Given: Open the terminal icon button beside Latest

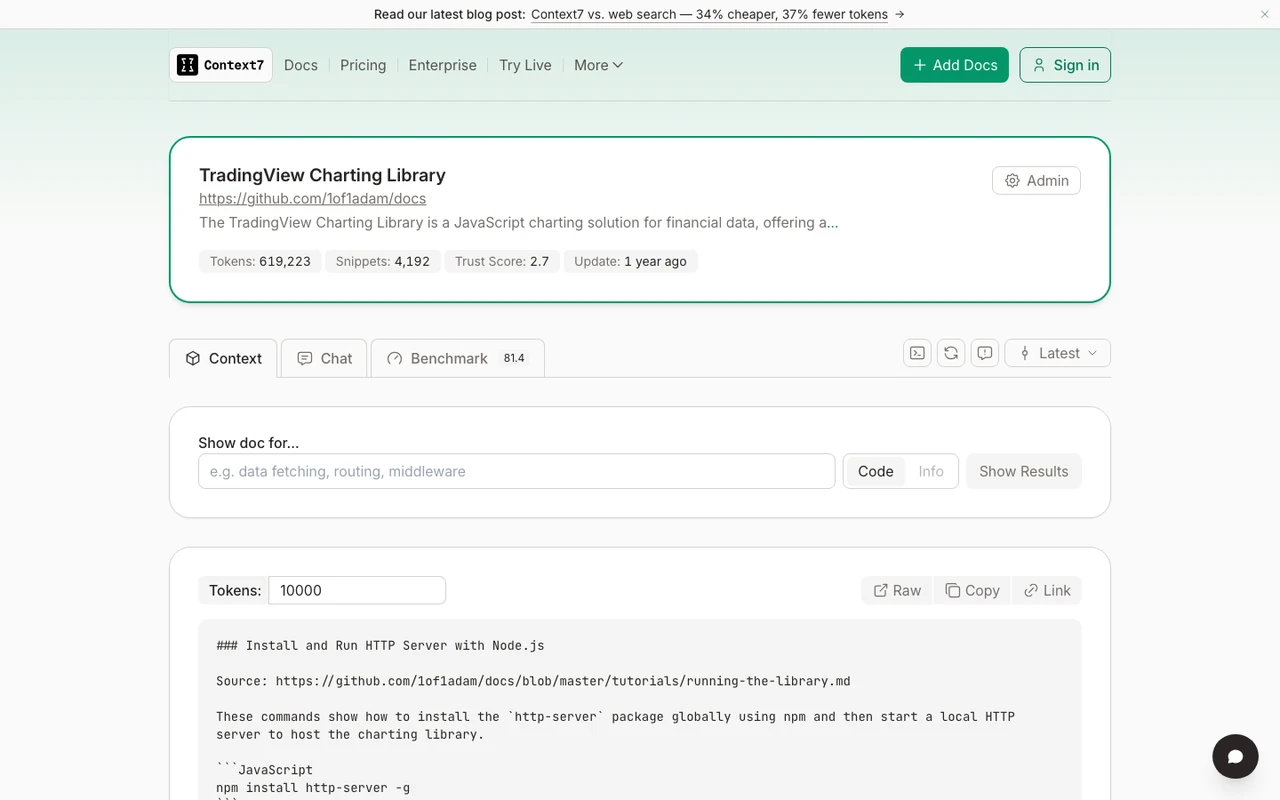Looking at the screenshot, I should coord(917,353).
